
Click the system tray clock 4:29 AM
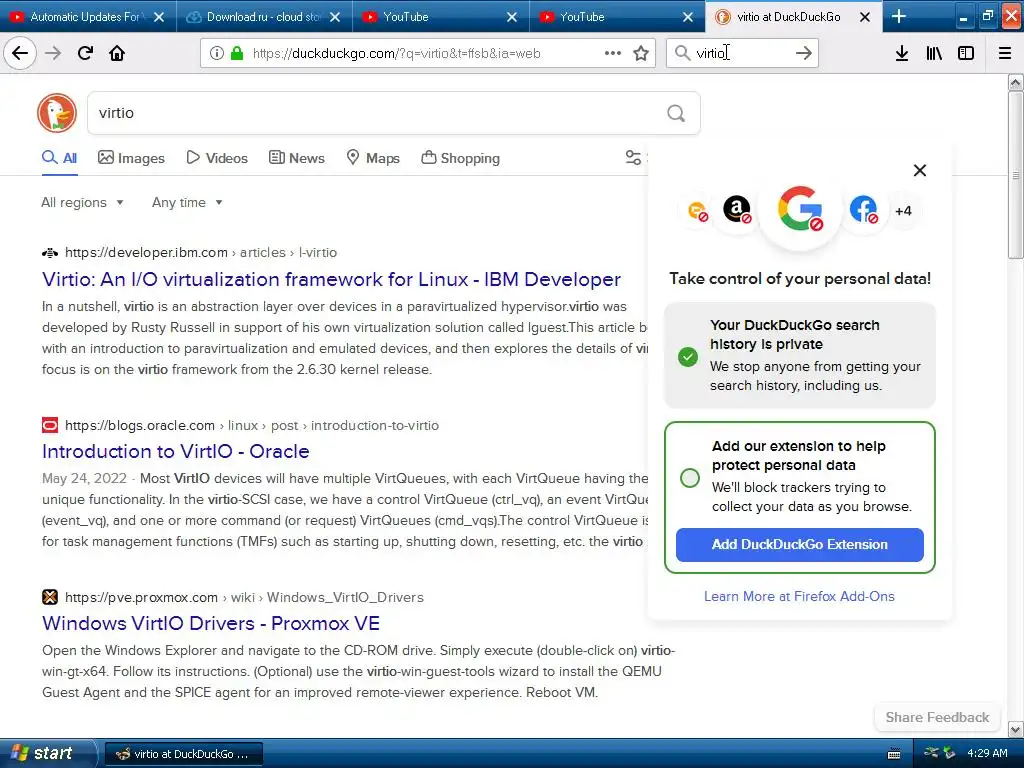click(x=987, y=753)
